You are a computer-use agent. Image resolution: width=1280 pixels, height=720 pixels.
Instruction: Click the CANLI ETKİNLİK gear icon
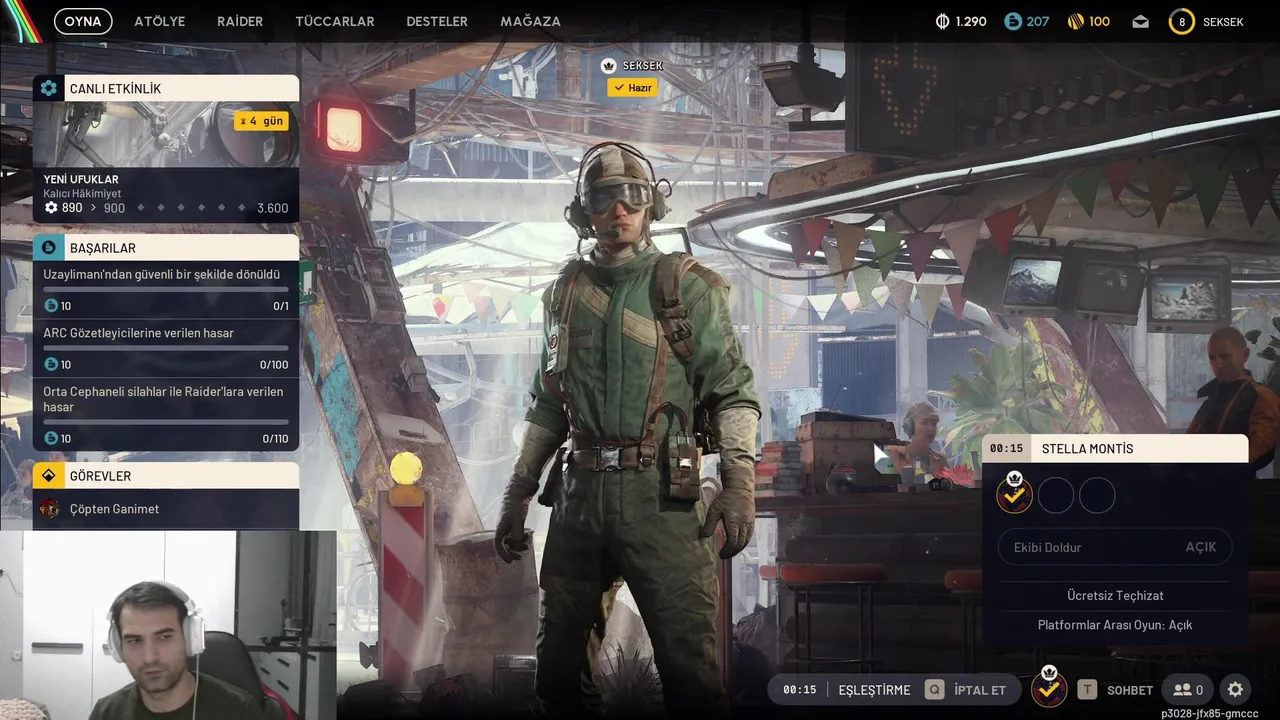(48, 88)
